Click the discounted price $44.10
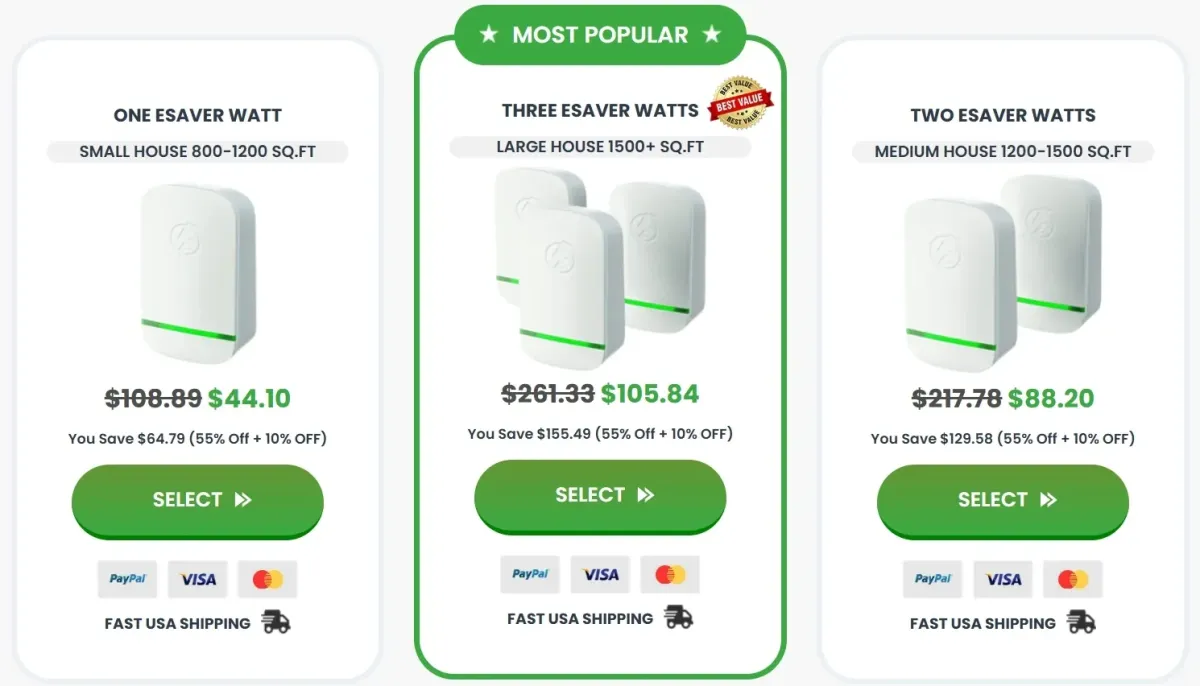1200x686 pixels. point(250,398)
